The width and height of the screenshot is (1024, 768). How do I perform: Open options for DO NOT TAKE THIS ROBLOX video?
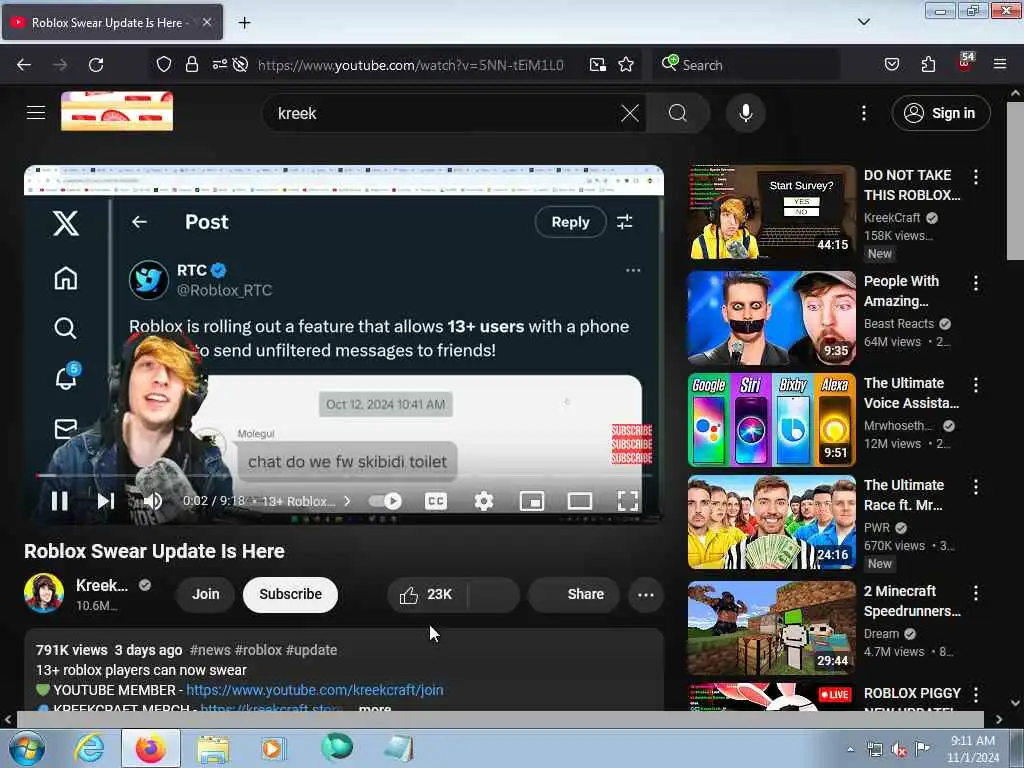pyautogui.click(x=976, y=176)
